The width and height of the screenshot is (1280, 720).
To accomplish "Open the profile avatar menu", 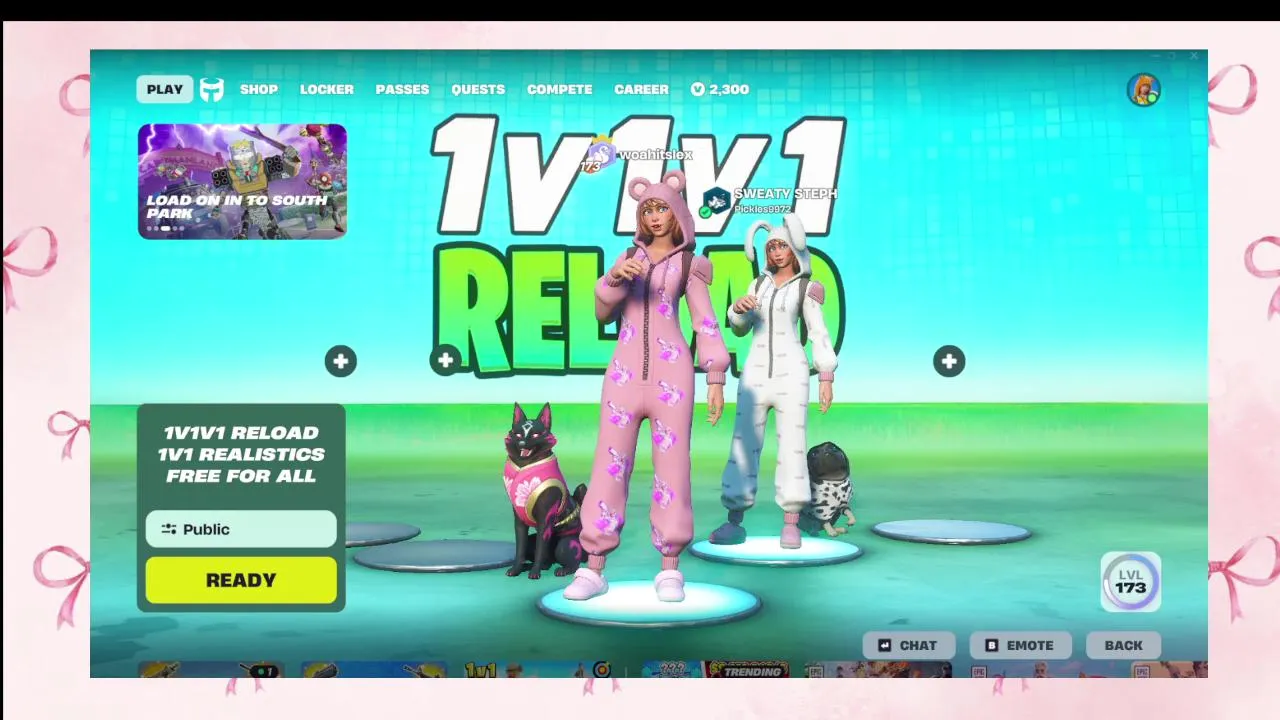I will click(1143, 90).
